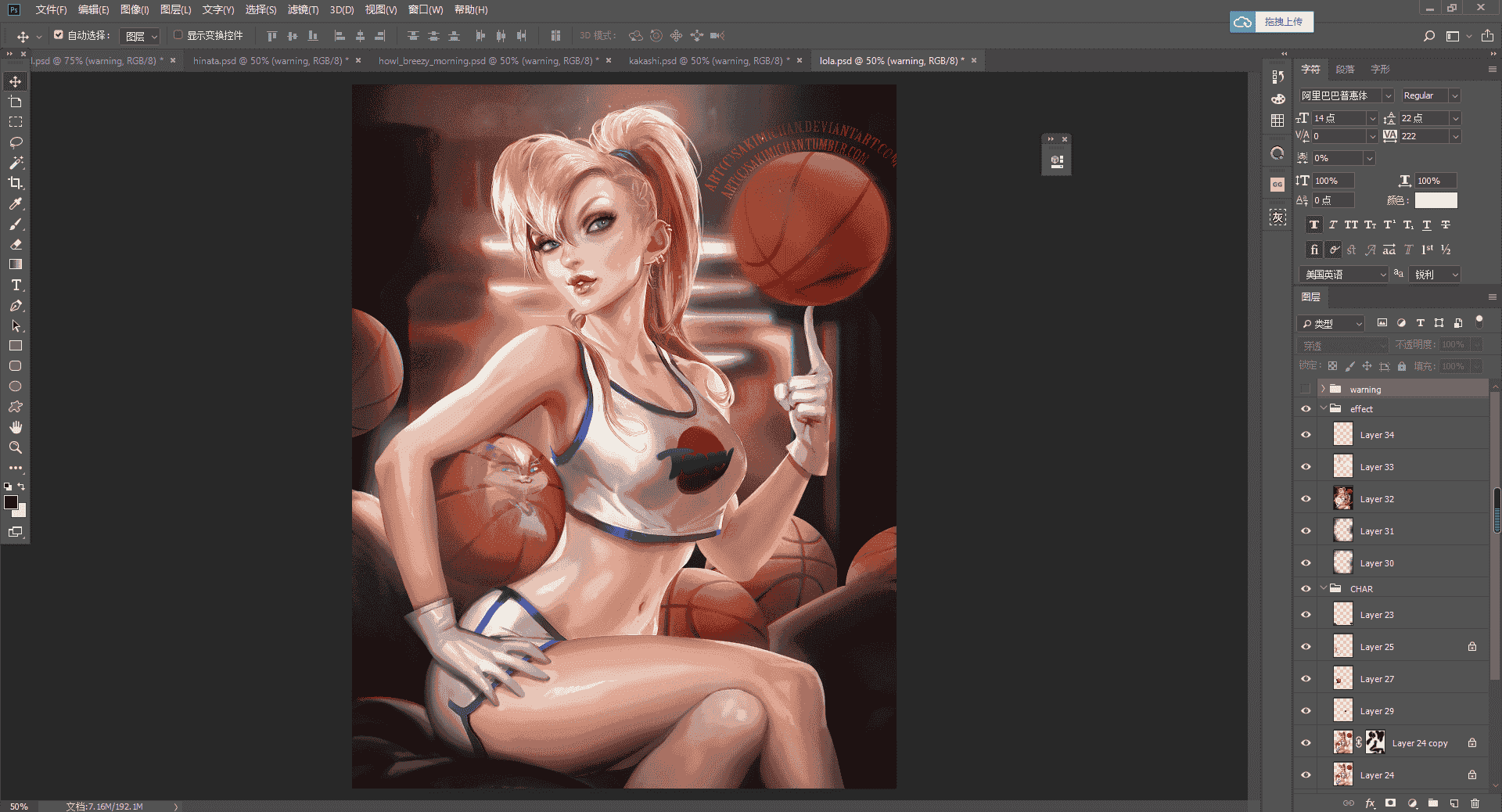Viewport: 1502px width, 812px height.
Task: Expand the warning layer group
Action: (1324, 389)
